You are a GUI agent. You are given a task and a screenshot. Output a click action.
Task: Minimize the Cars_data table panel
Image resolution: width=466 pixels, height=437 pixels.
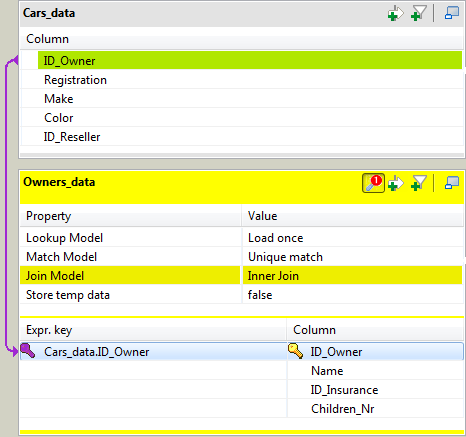pos(452,13)
